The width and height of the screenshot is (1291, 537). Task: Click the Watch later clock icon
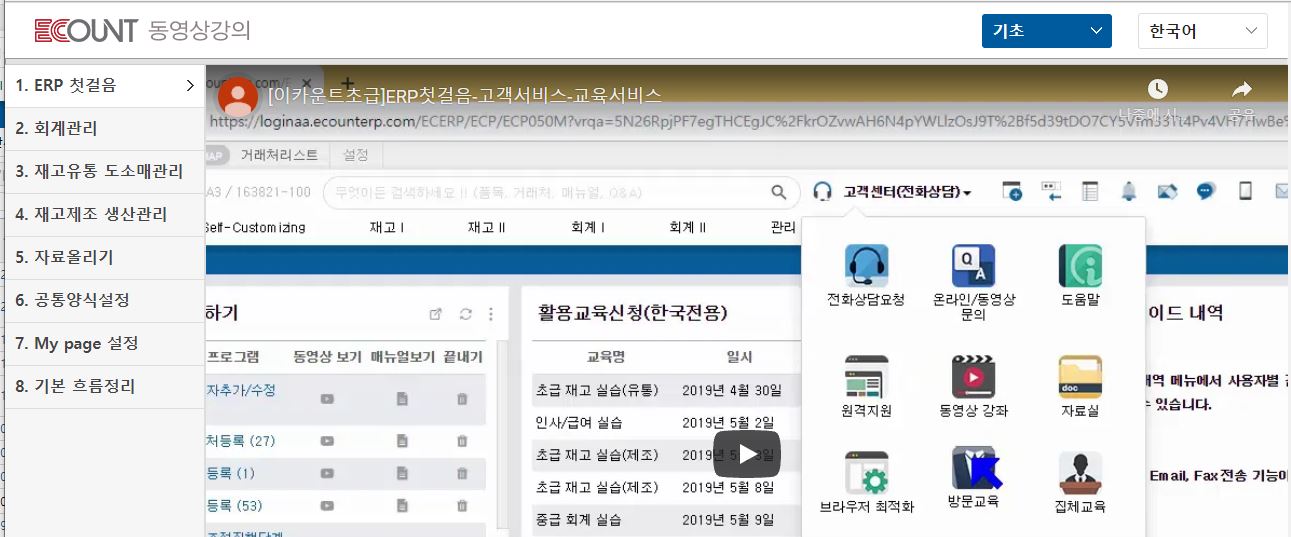coord(1157,89)
